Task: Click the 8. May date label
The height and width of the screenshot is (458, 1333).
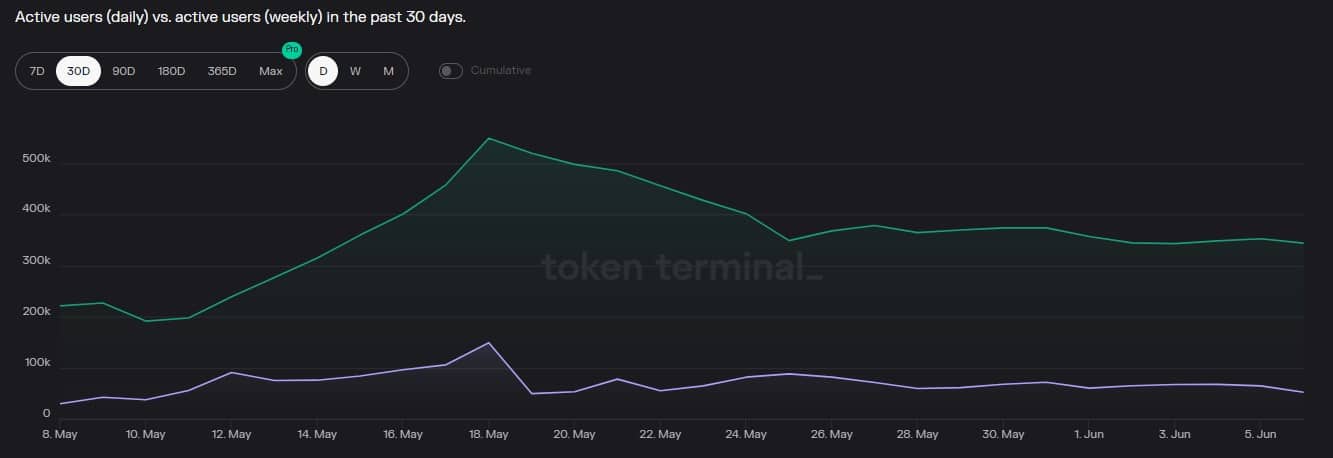Action: pyautogui.click(x=62, y=435)
